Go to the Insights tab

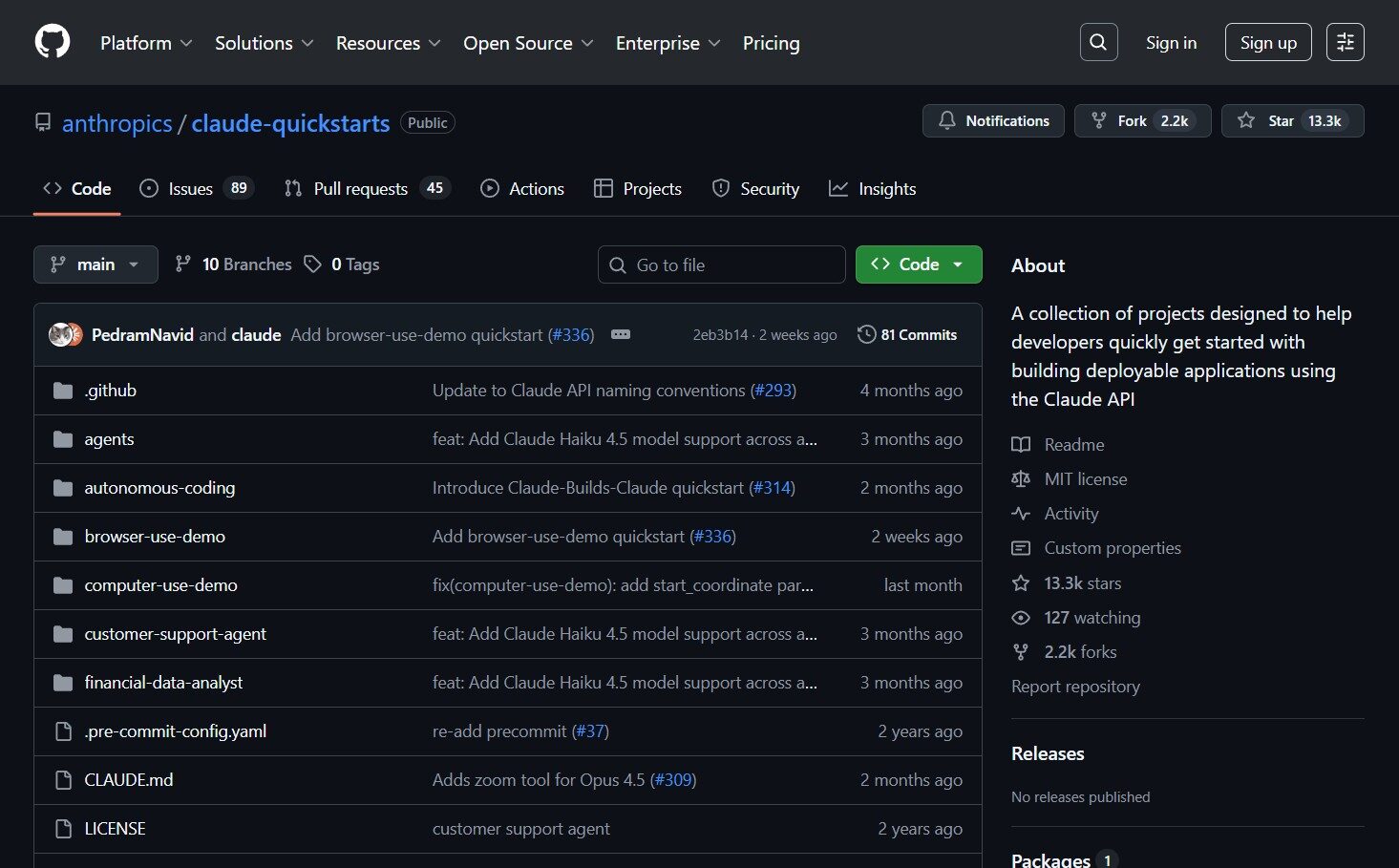pos(873,189)
